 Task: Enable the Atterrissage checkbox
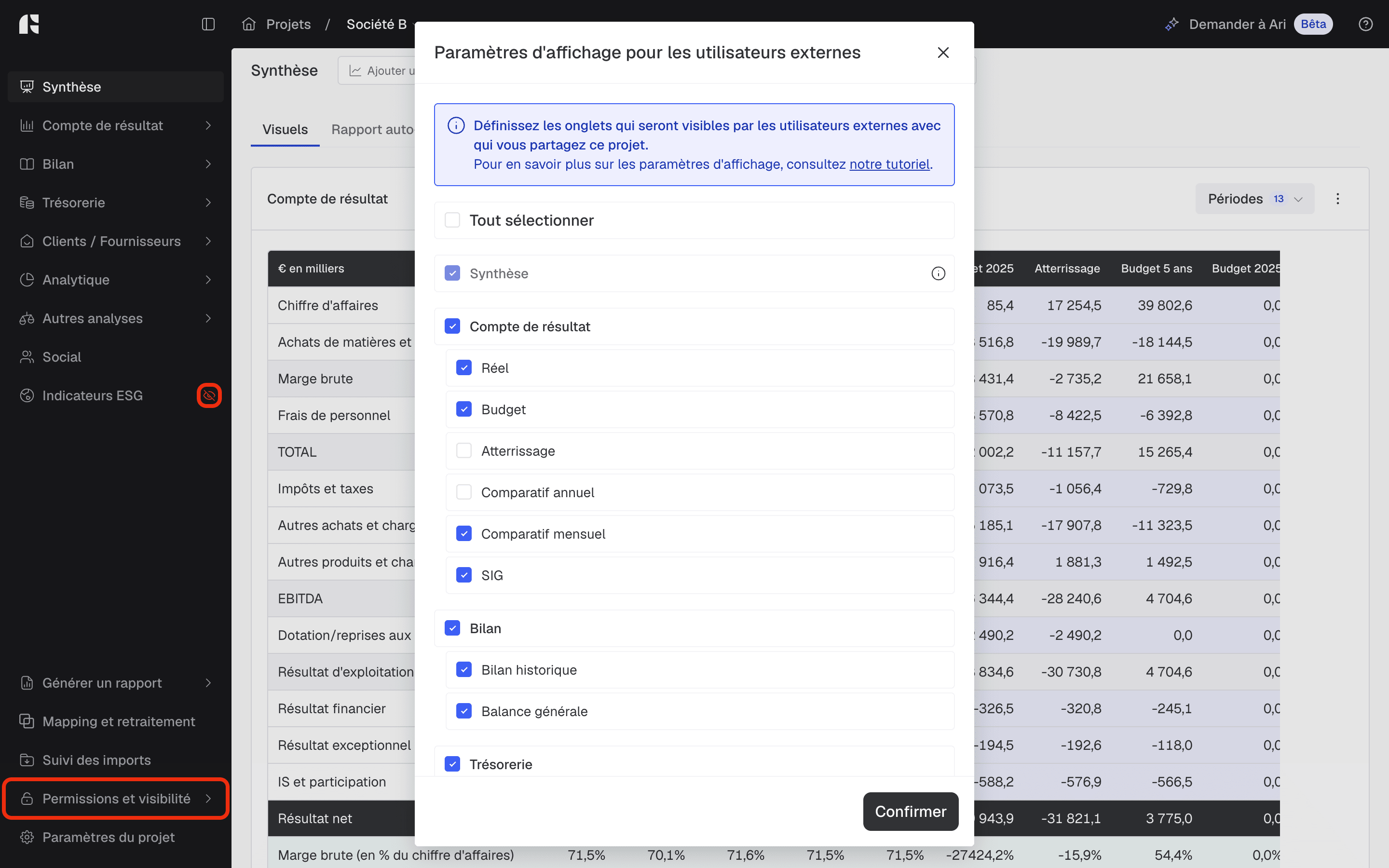coord(464,451)
